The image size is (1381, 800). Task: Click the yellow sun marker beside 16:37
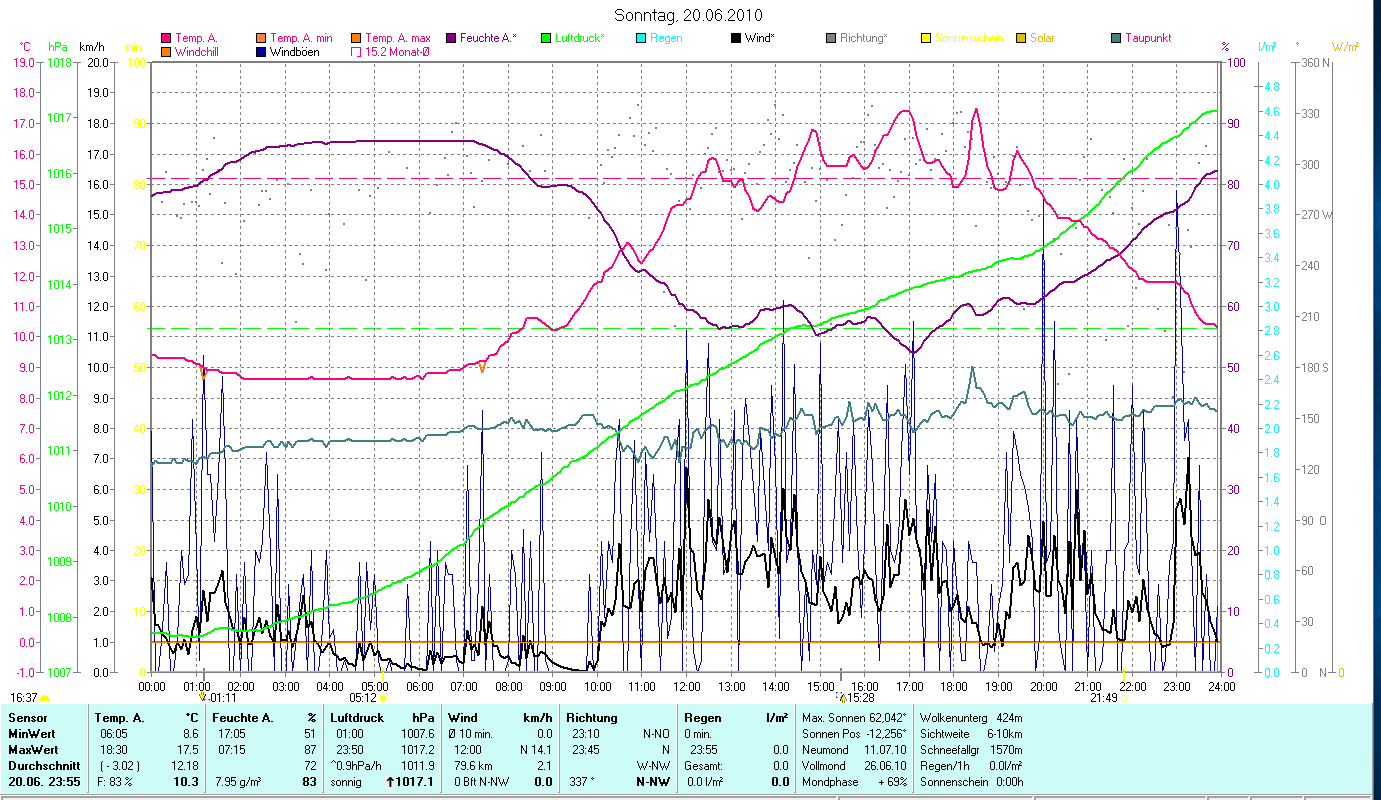pos(45,699)
